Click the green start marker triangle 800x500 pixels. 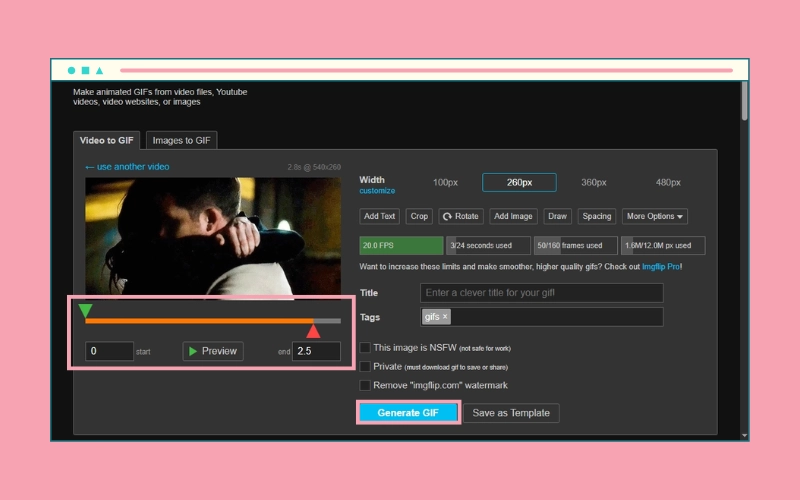click(x=86, y=311)
